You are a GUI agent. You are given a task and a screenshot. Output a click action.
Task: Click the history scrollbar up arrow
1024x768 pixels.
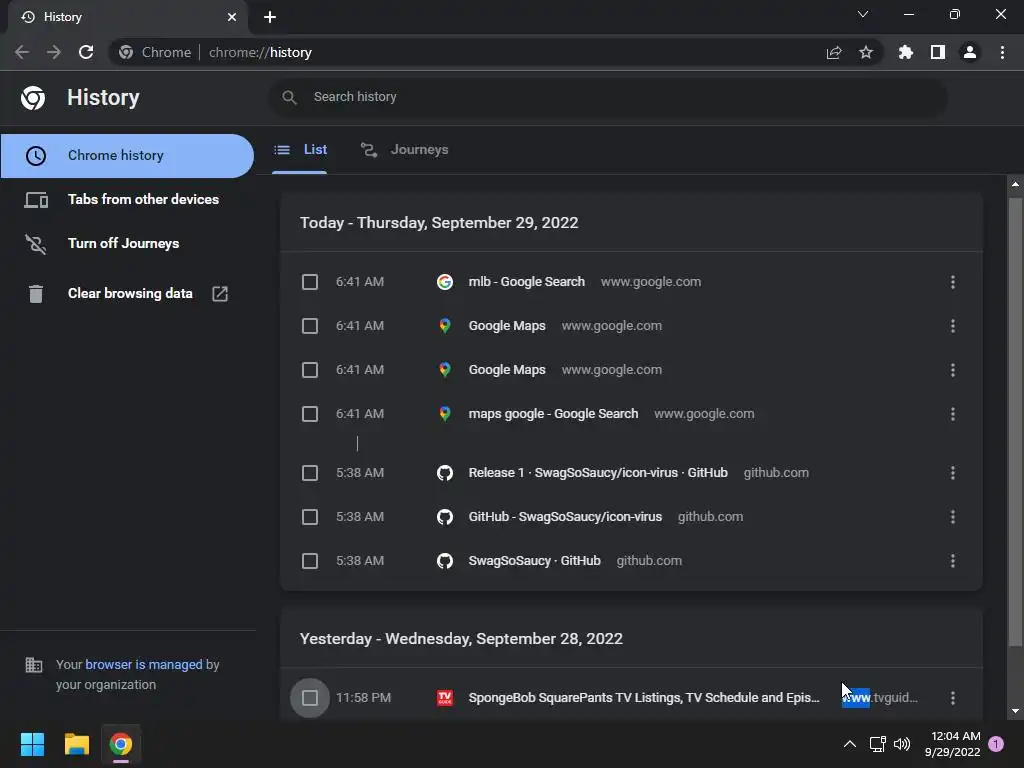(1015, 185)
